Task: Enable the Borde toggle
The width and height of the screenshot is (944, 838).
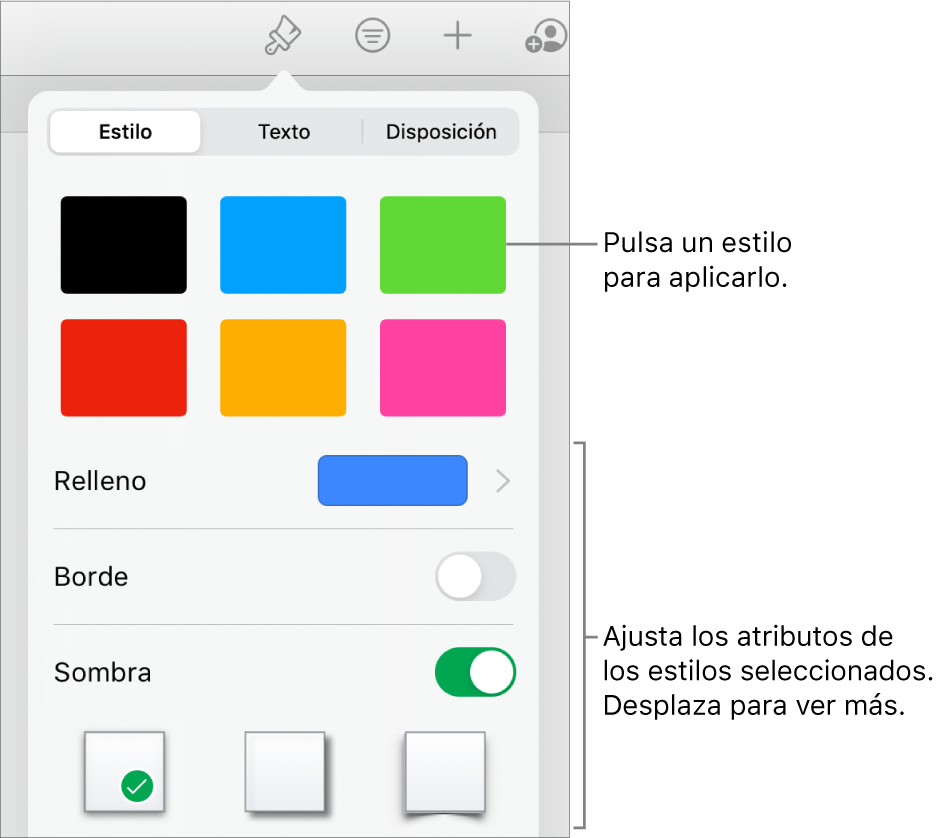Action: click(475, 577)
